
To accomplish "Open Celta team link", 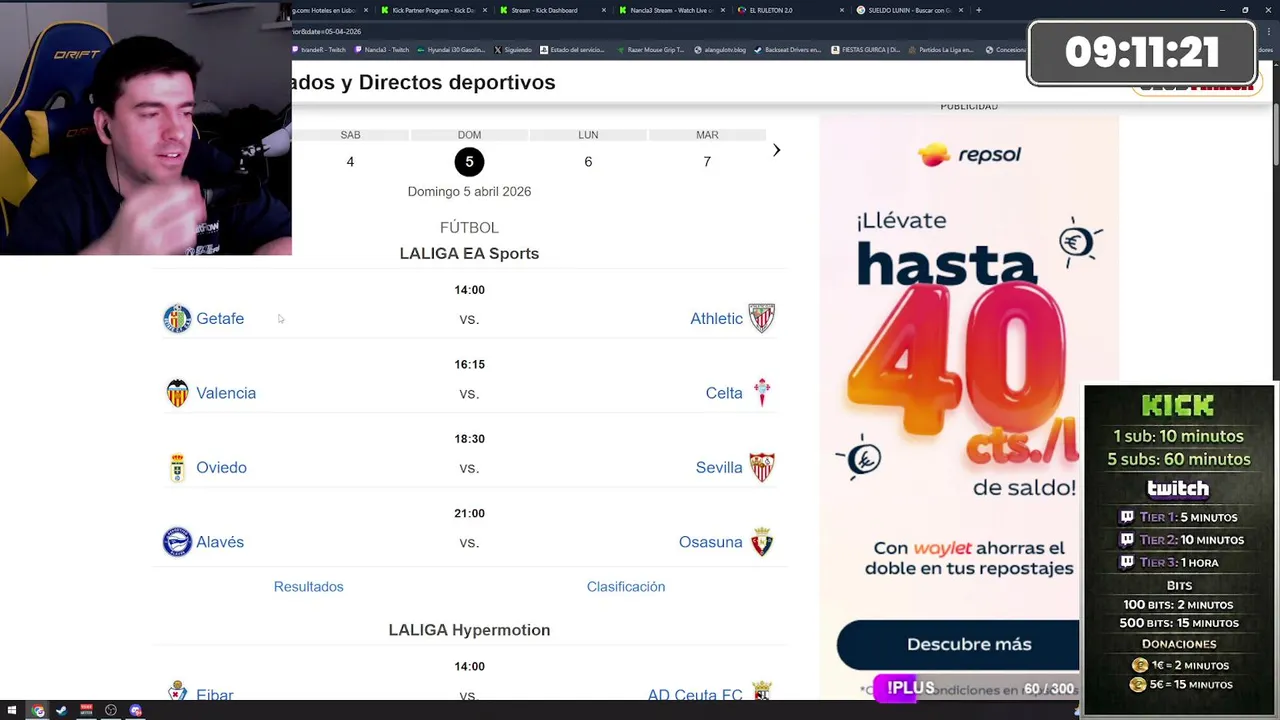I will tap(724, 393).
